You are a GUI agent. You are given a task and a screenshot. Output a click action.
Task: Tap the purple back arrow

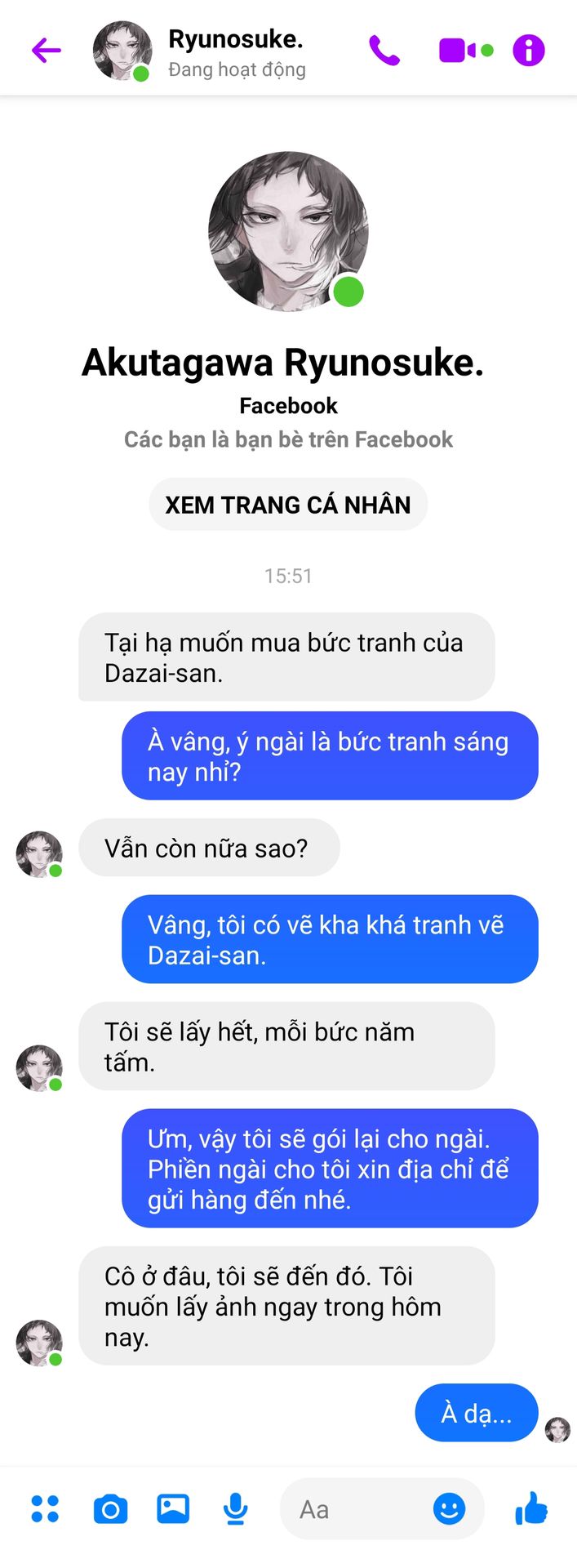pos(47,51)
